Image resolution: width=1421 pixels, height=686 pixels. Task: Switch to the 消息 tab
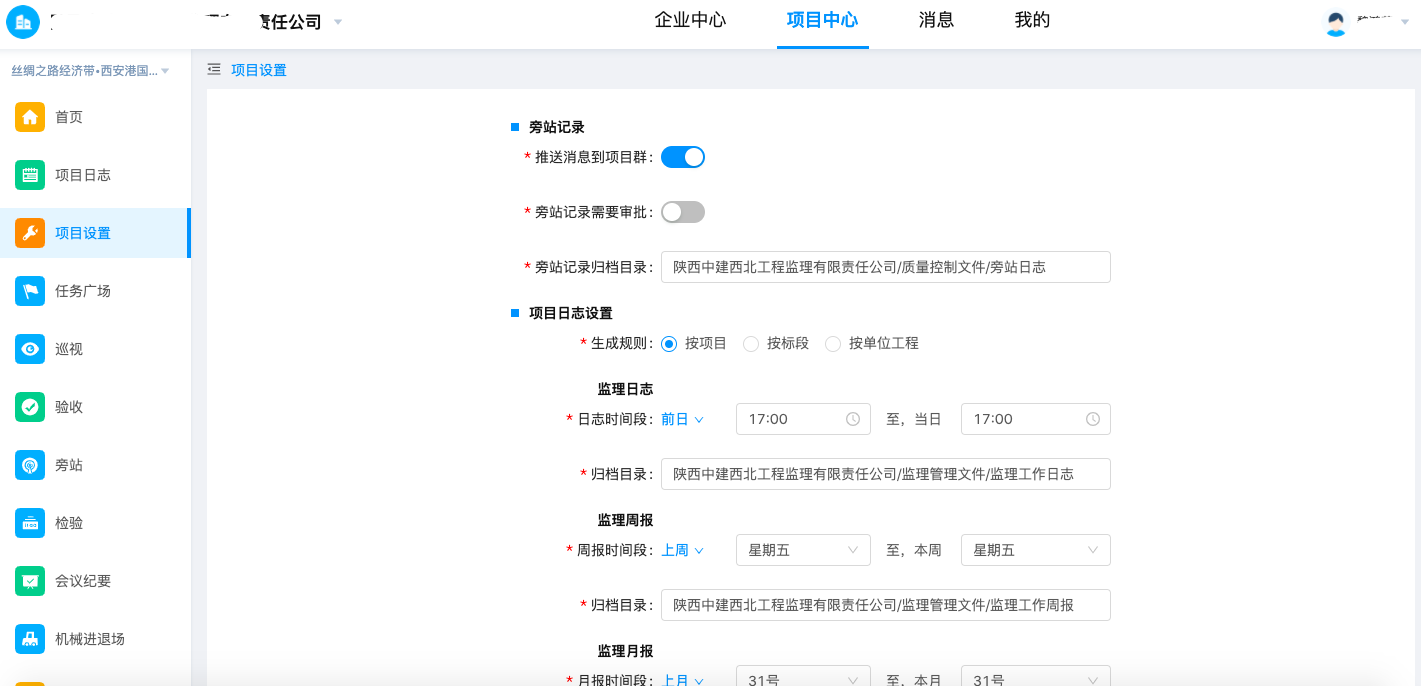tap(936, 20)
